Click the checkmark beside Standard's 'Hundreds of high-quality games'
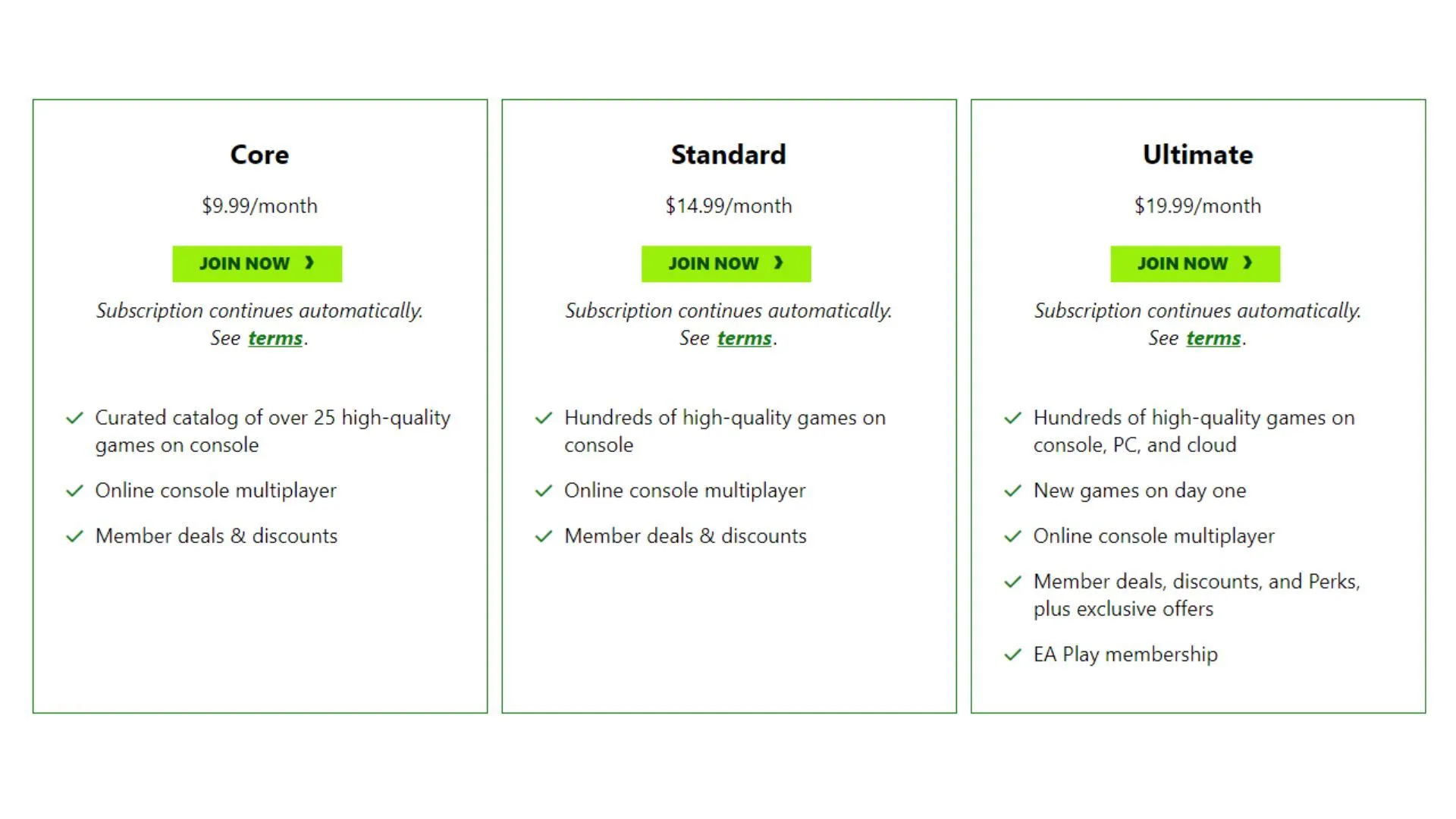This screenshot has height=819, width=1456. tap(543, 418)
